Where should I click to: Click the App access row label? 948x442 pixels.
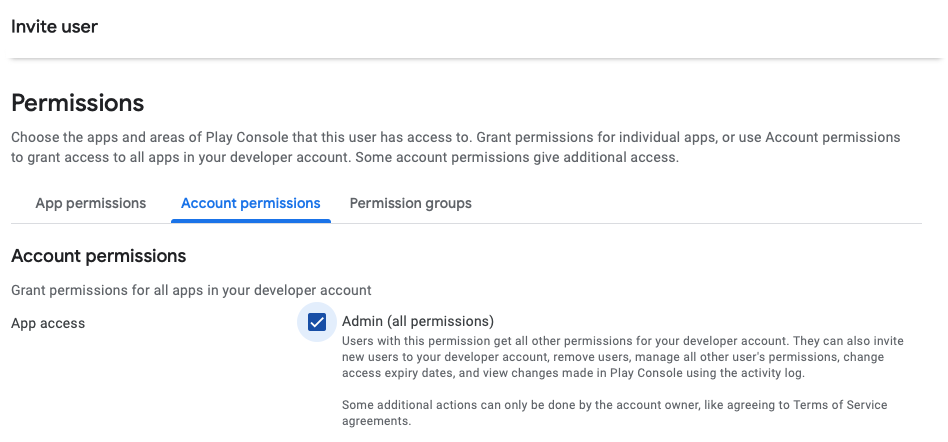click(48, 323)
